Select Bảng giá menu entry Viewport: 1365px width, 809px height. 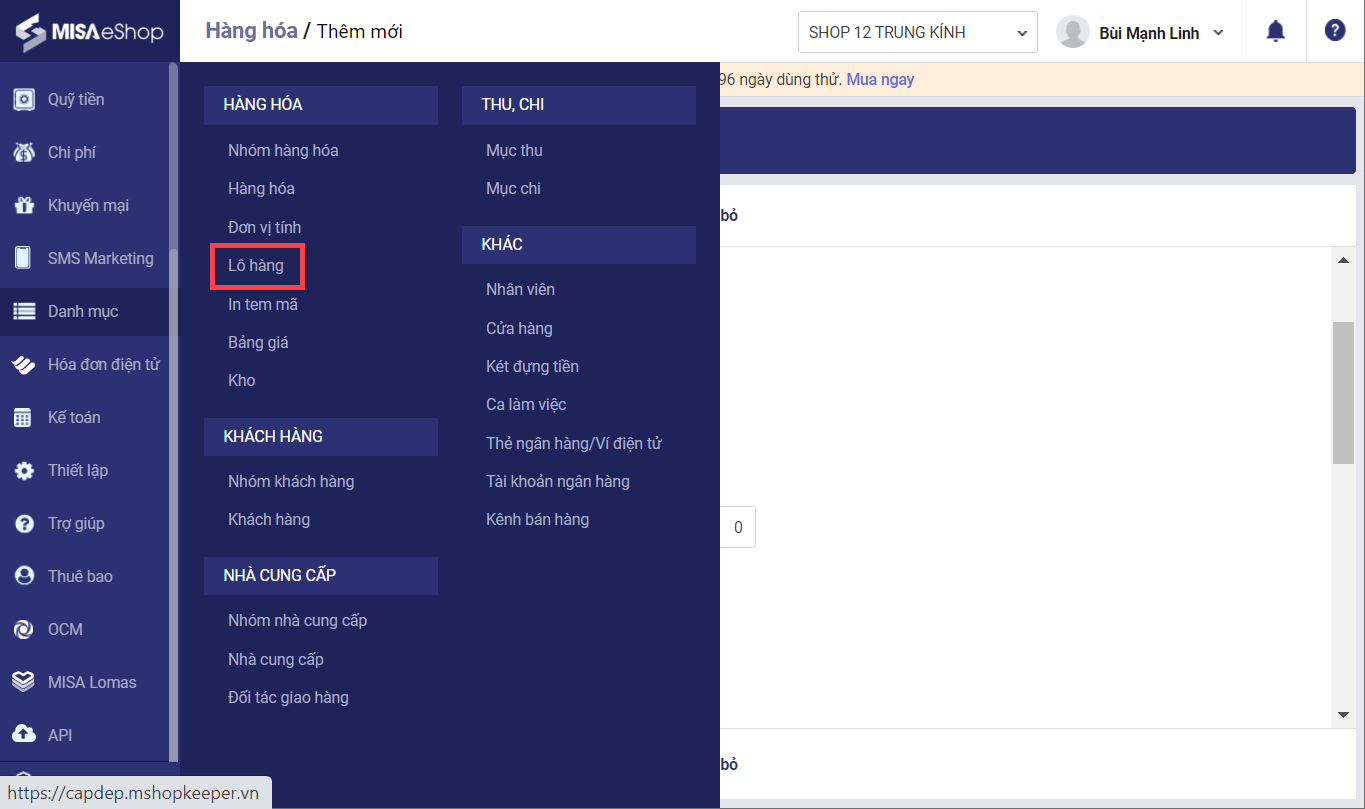258,342
